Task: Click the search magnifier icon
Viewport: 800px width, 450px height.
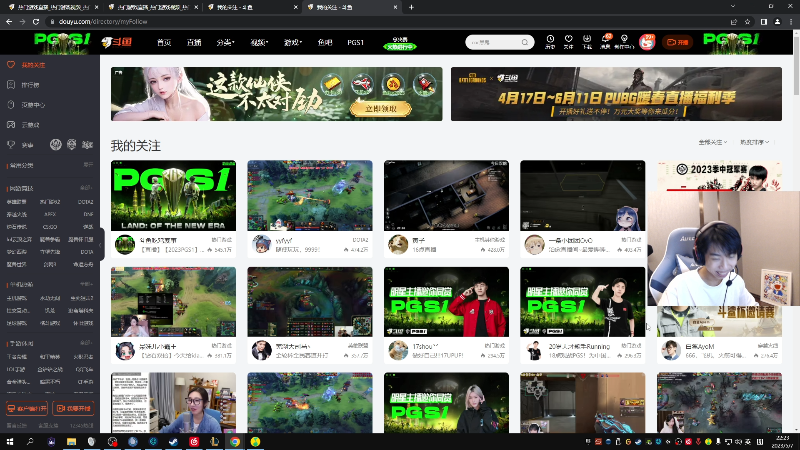Action: 524,42
